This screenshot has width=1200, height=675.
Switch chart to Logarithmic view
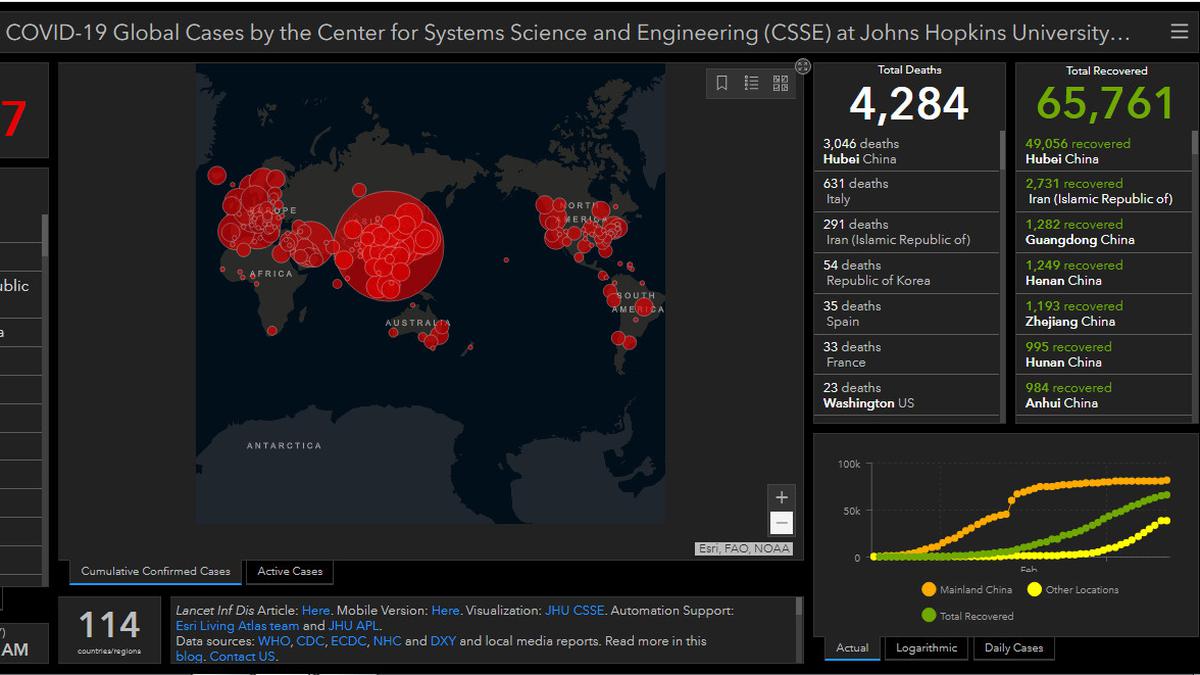tap(926, 648)
